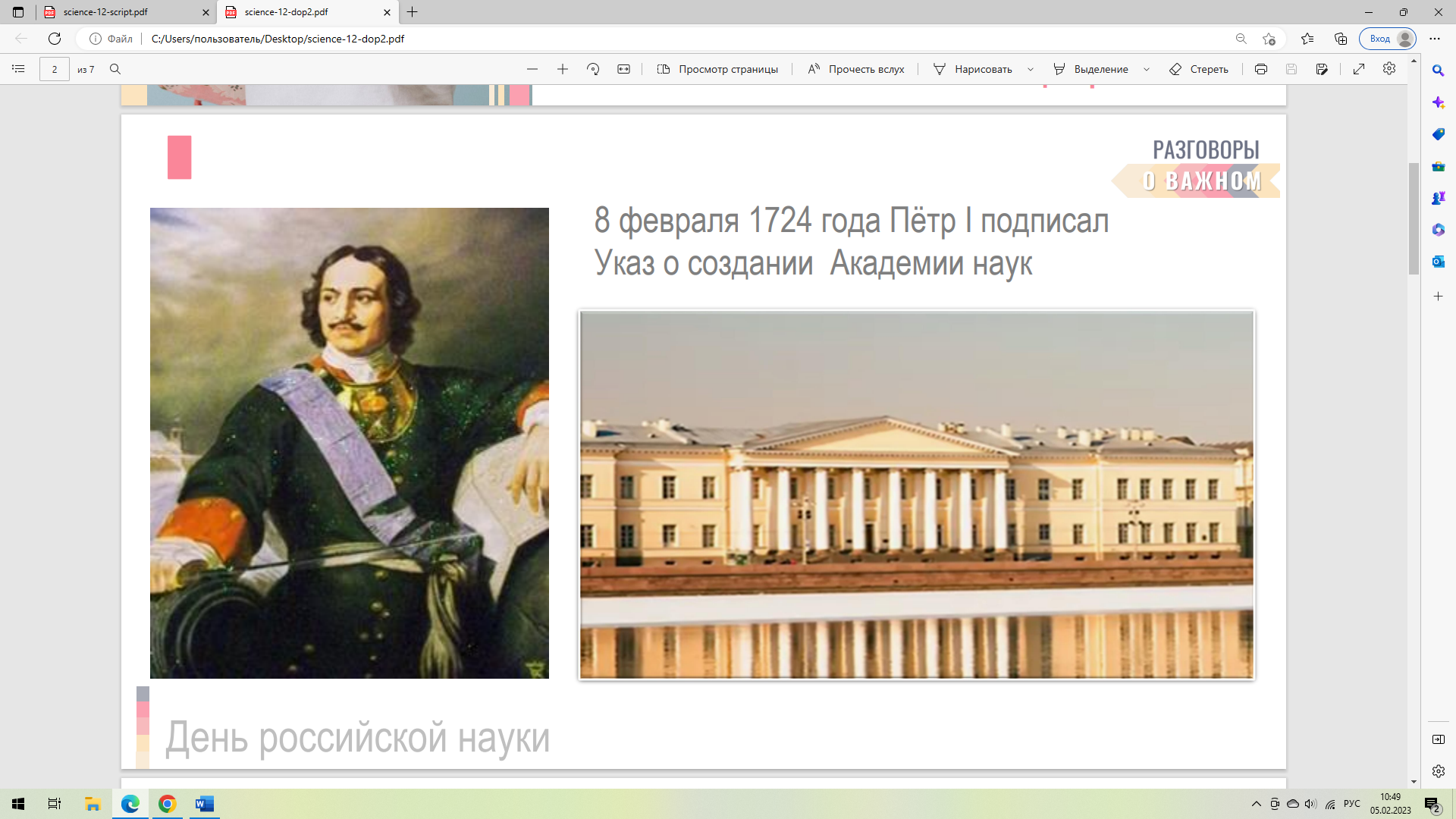Toggle the PDF table of contents
The height and width of the screenshot is (819, 1456).
point(18,69)
